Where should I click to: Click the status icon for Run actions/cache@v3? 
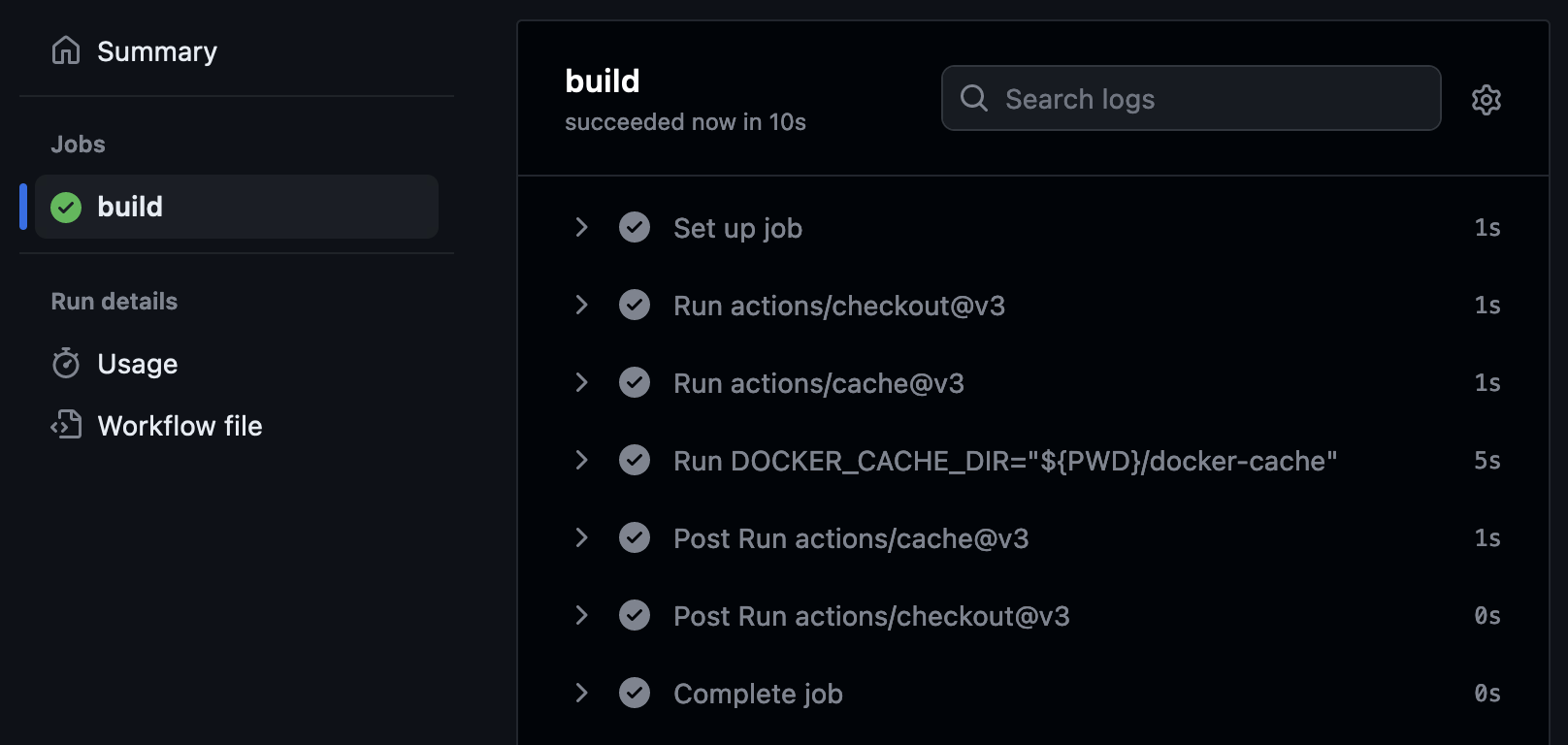(635, 382)
